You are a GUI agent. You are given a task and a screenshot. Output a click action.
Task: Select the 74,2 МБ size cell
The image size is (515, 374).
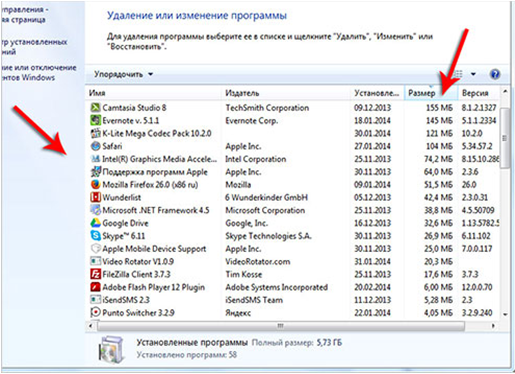pyautogui.click(x=438, y=159)
